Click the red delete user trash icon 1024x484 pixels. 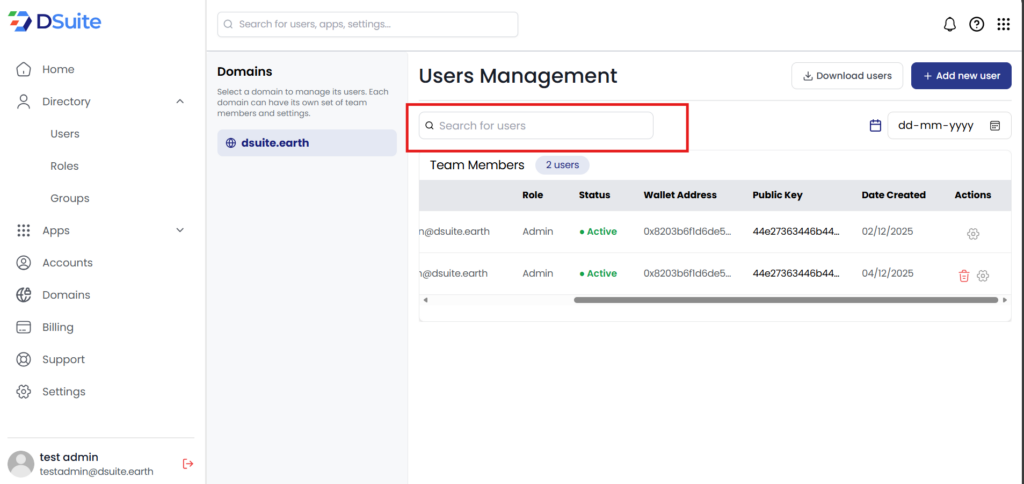coord(964,276)
